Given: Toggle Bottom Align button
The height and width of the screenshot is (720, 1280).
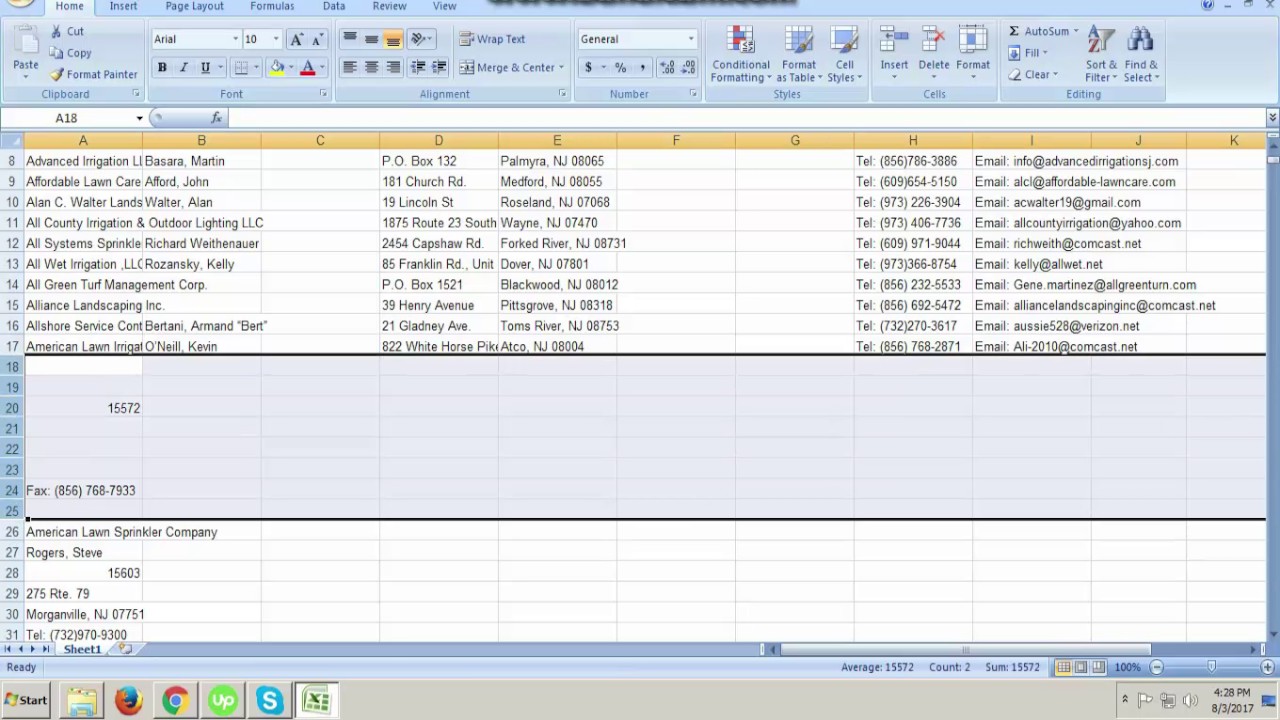Looking at the screenshot, I should tap(393, 39).
